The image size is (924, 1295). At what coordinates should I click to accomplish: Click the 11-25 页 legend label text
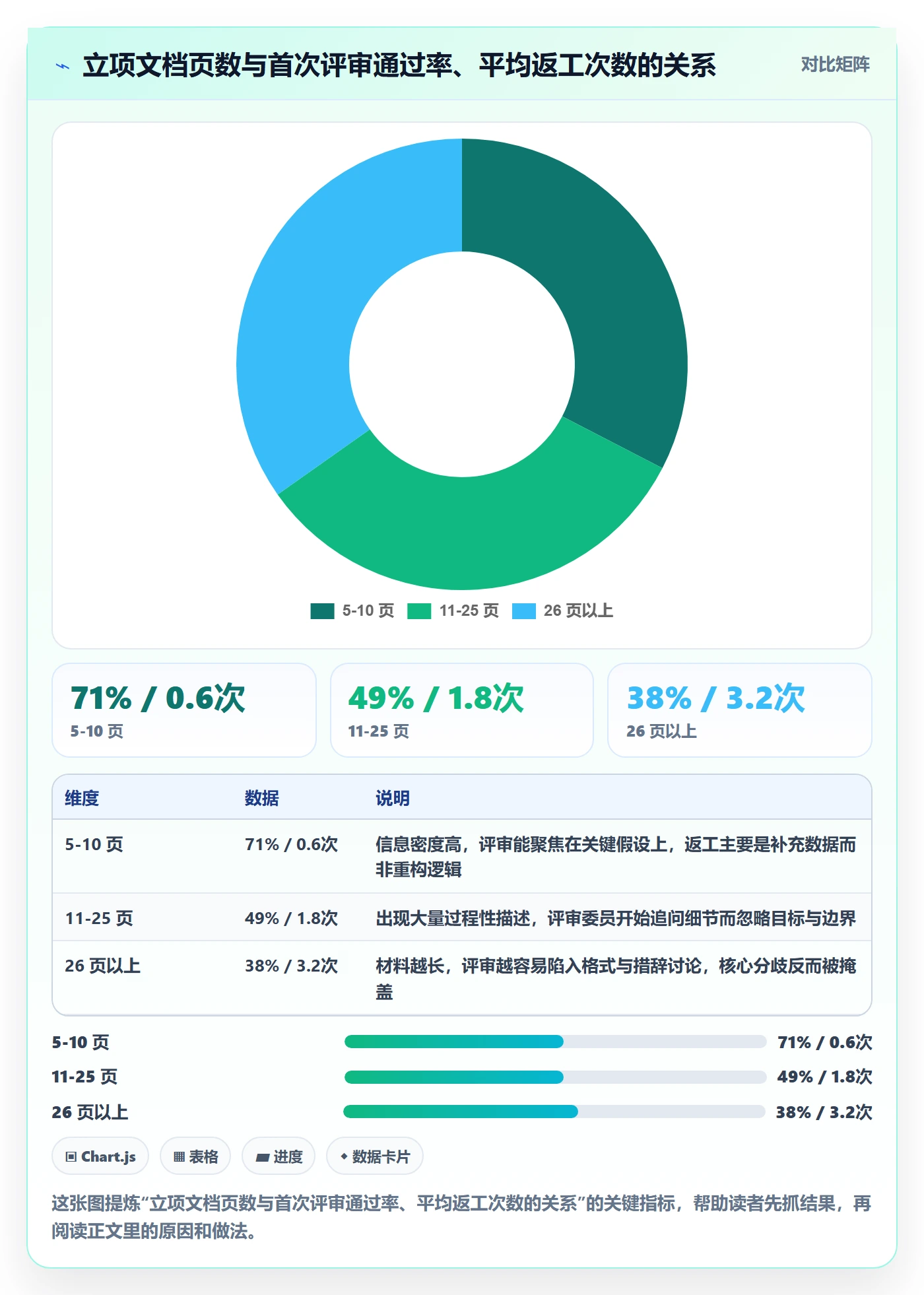point(469,611)
